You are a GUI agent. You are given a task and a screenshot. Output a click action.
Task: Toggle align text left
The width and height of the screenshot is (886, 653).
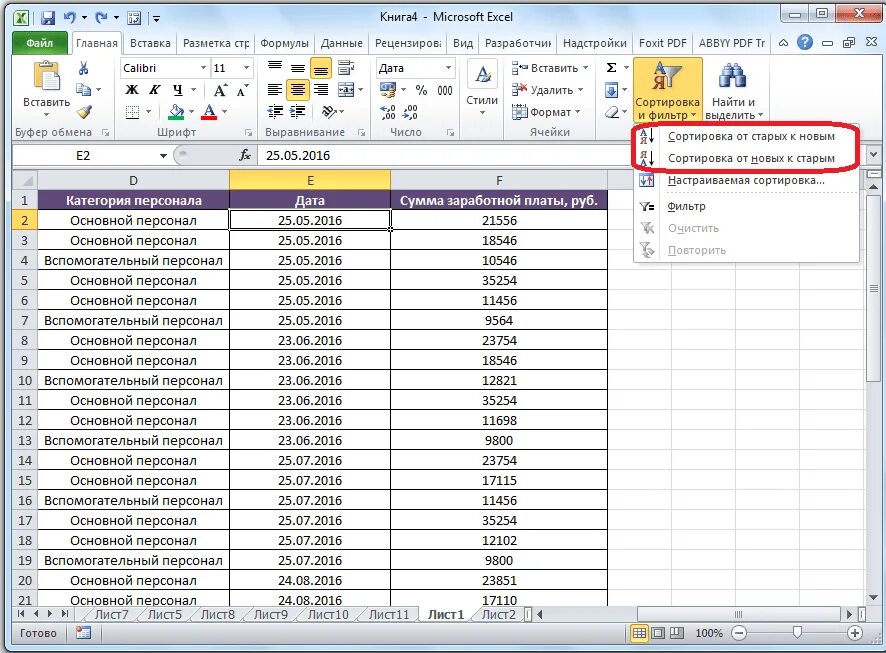coord(275,90)
